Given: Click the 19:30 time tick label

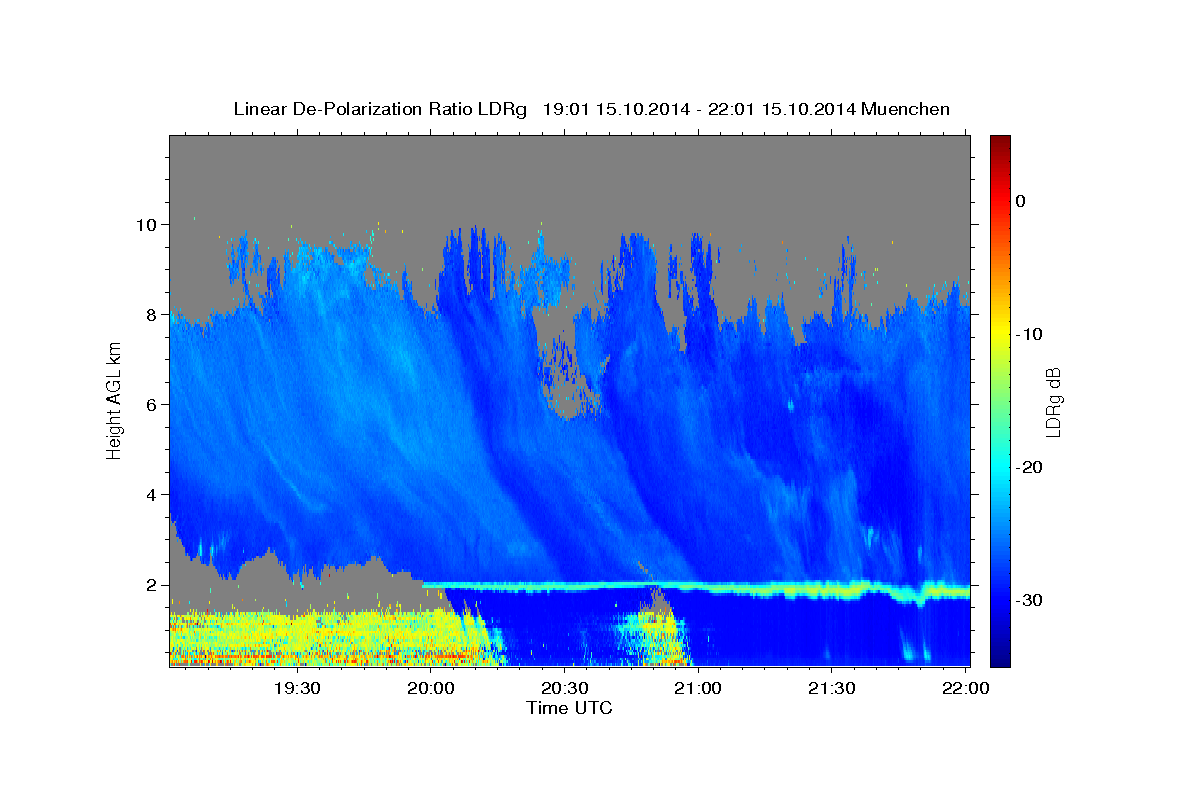Looking at the screenshot, I should coord(298,689).
